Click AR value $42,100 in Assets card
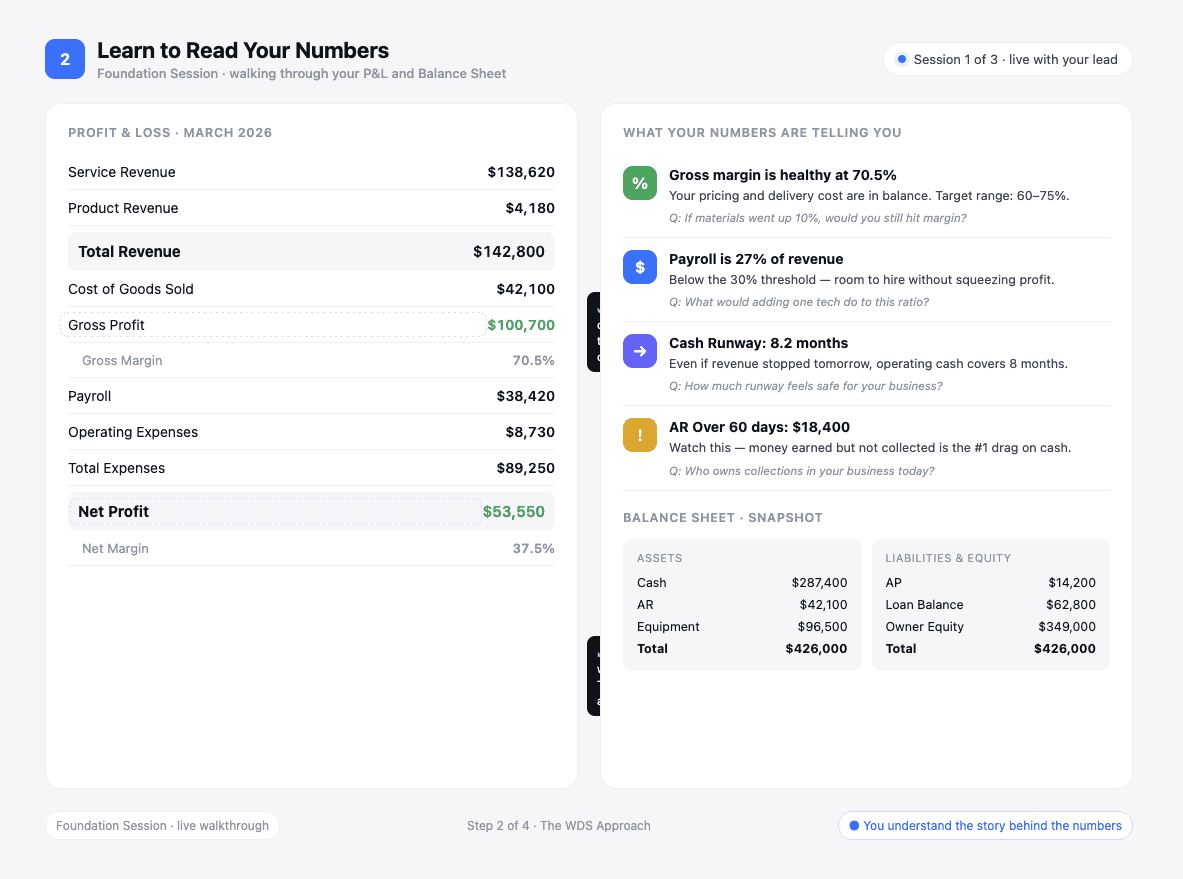The width and height of the screenshot is (1183, 879). coord(823,604)
